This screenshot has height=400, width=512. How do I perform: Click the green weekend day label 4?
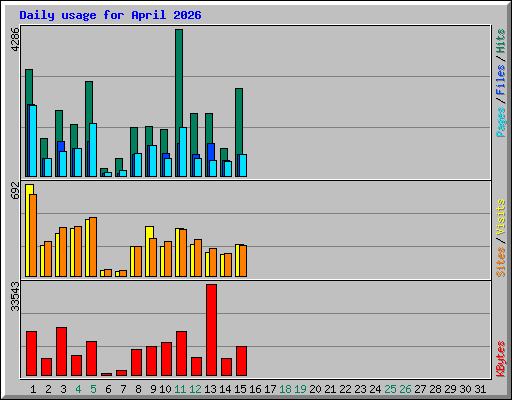pyautogui.click(x=78, y=389)
